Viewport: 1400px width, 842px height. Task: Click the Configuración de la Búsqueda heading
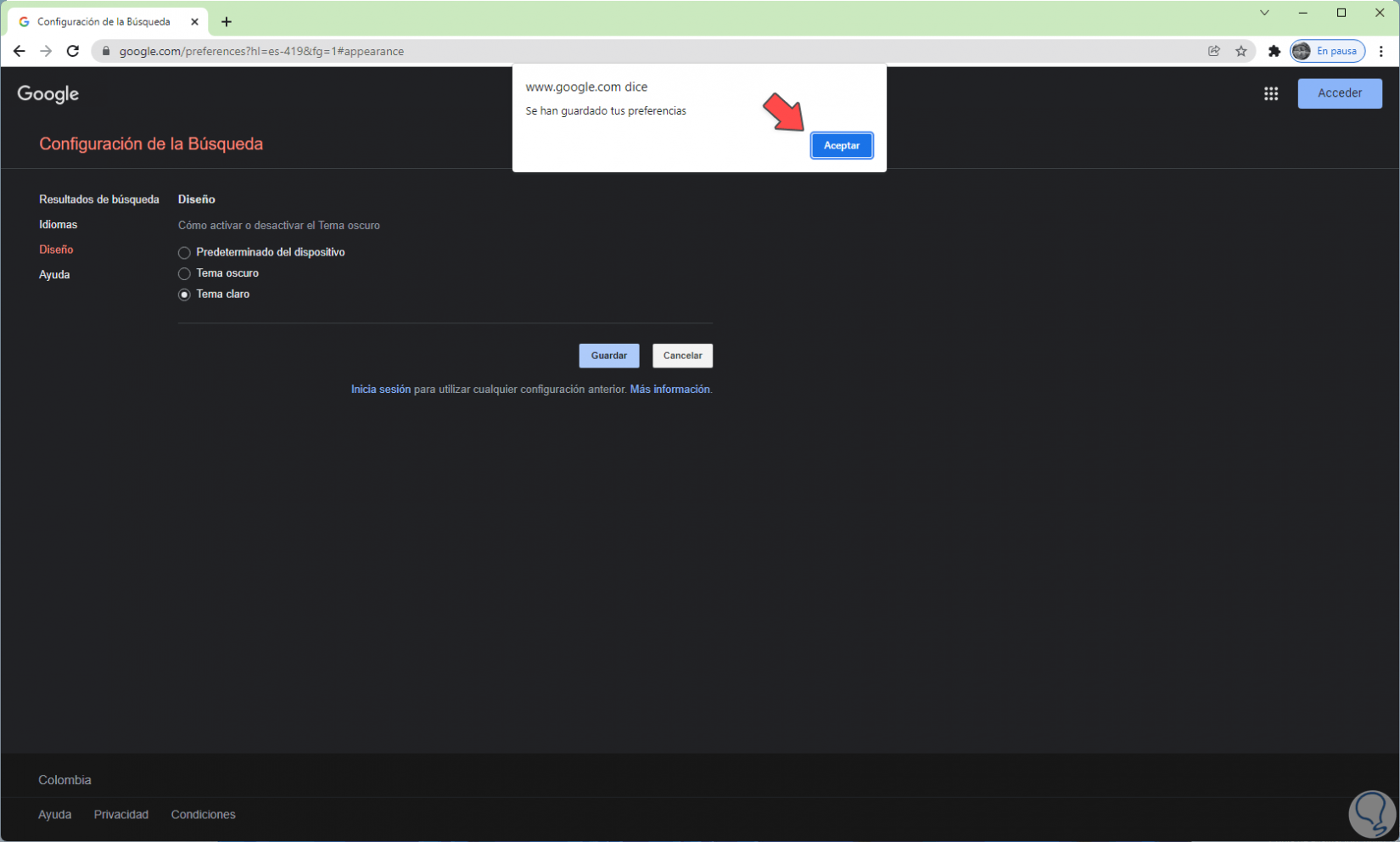[x=151, y=144]
